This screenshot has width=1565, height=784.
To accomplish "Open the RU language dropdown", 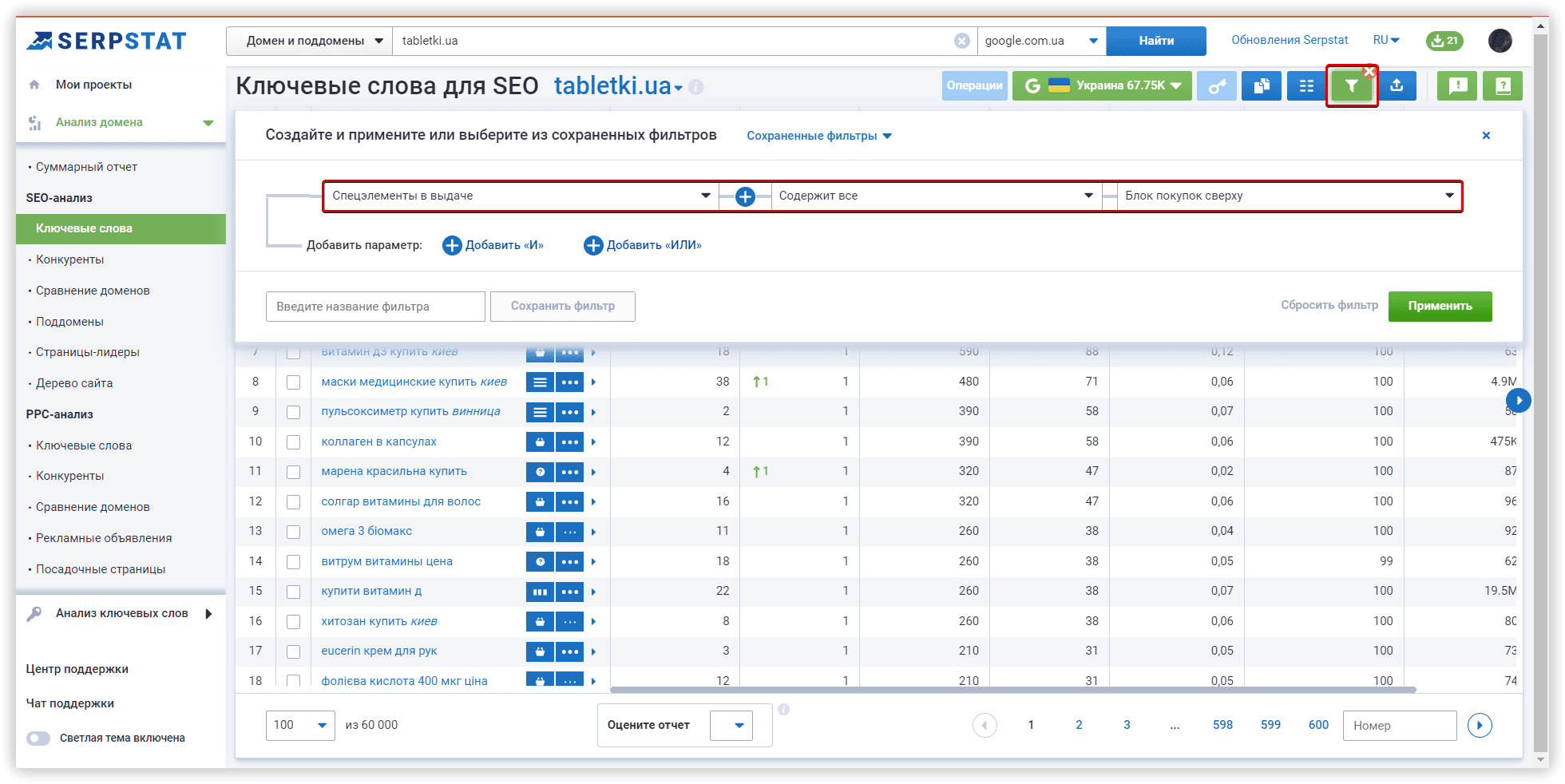I will click(x=1386, y=40).
